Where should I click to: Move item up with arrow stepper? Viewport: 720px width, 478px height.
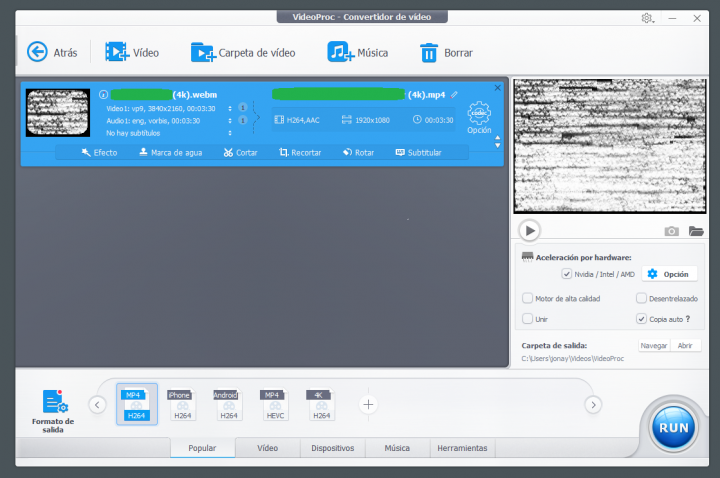[x=497, y=137]
